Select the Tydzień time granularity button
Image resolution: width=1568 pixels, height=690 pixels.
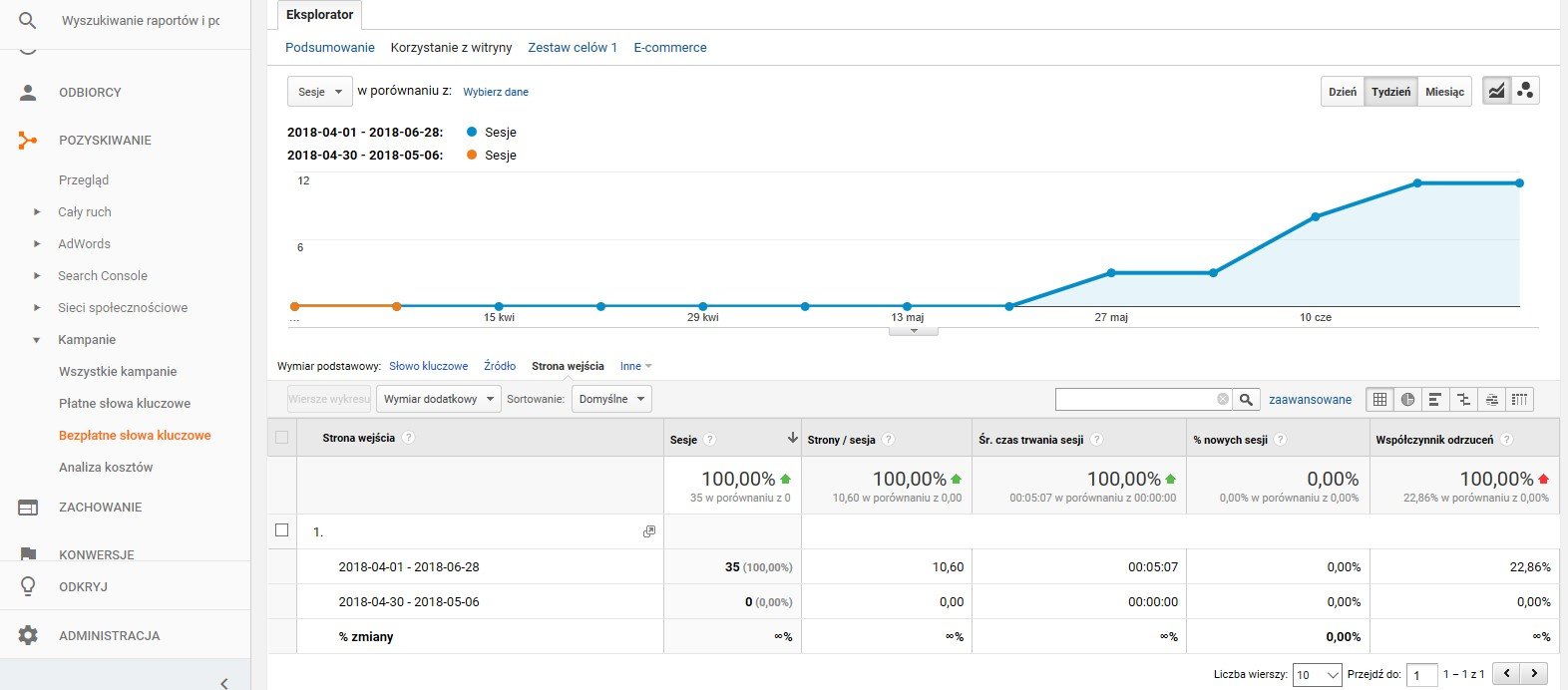(1390, 92)
